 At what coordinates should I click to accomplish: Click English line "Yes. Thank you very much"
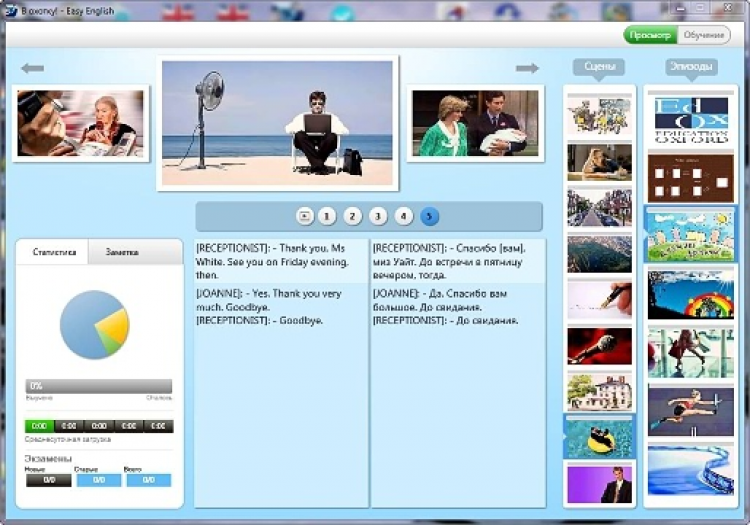(x=269, y=300)
